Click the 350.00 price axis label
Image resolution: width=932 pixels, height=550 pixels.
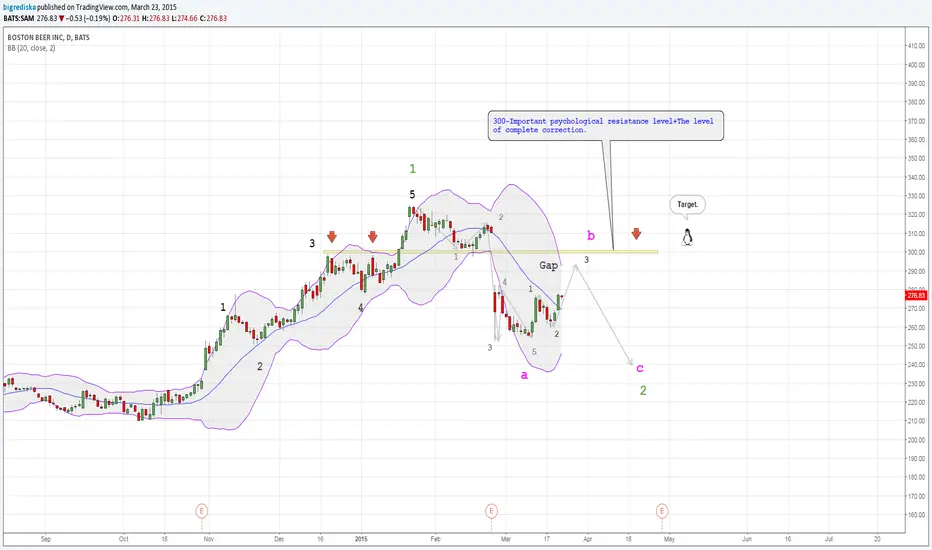pos(916,158)
